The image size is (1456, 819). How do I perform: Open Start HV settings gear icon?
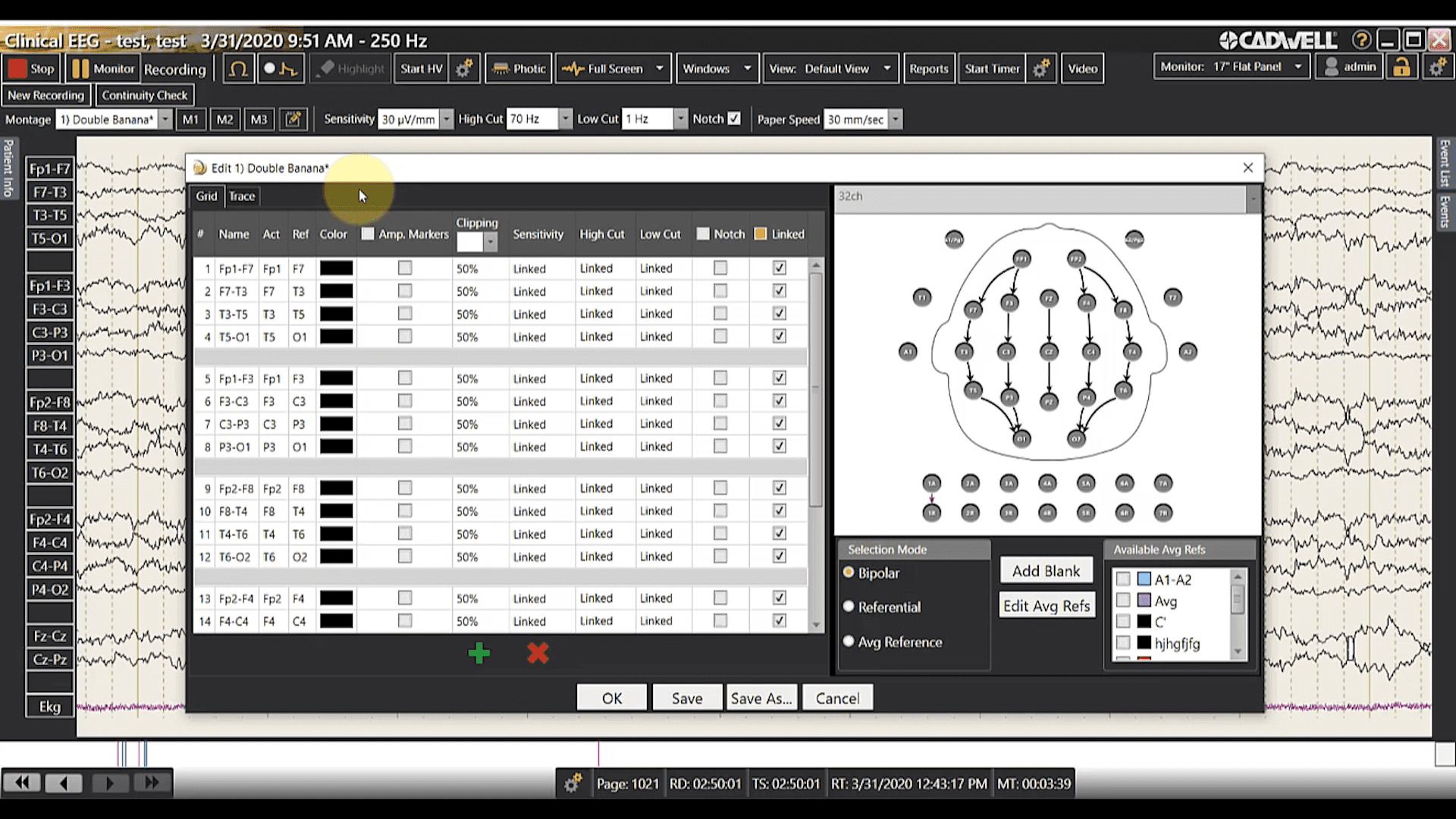[464, 69]
